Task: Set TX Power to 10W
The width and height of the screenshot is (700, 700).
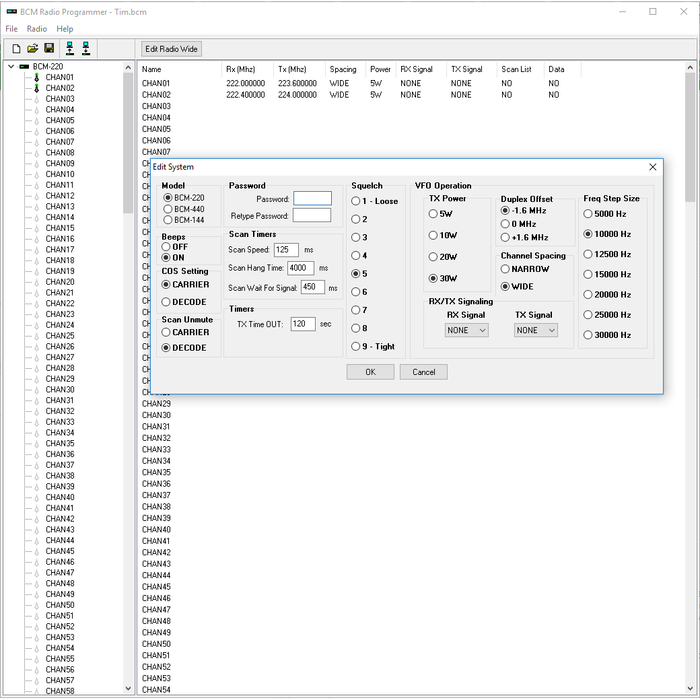Action: 434,235
